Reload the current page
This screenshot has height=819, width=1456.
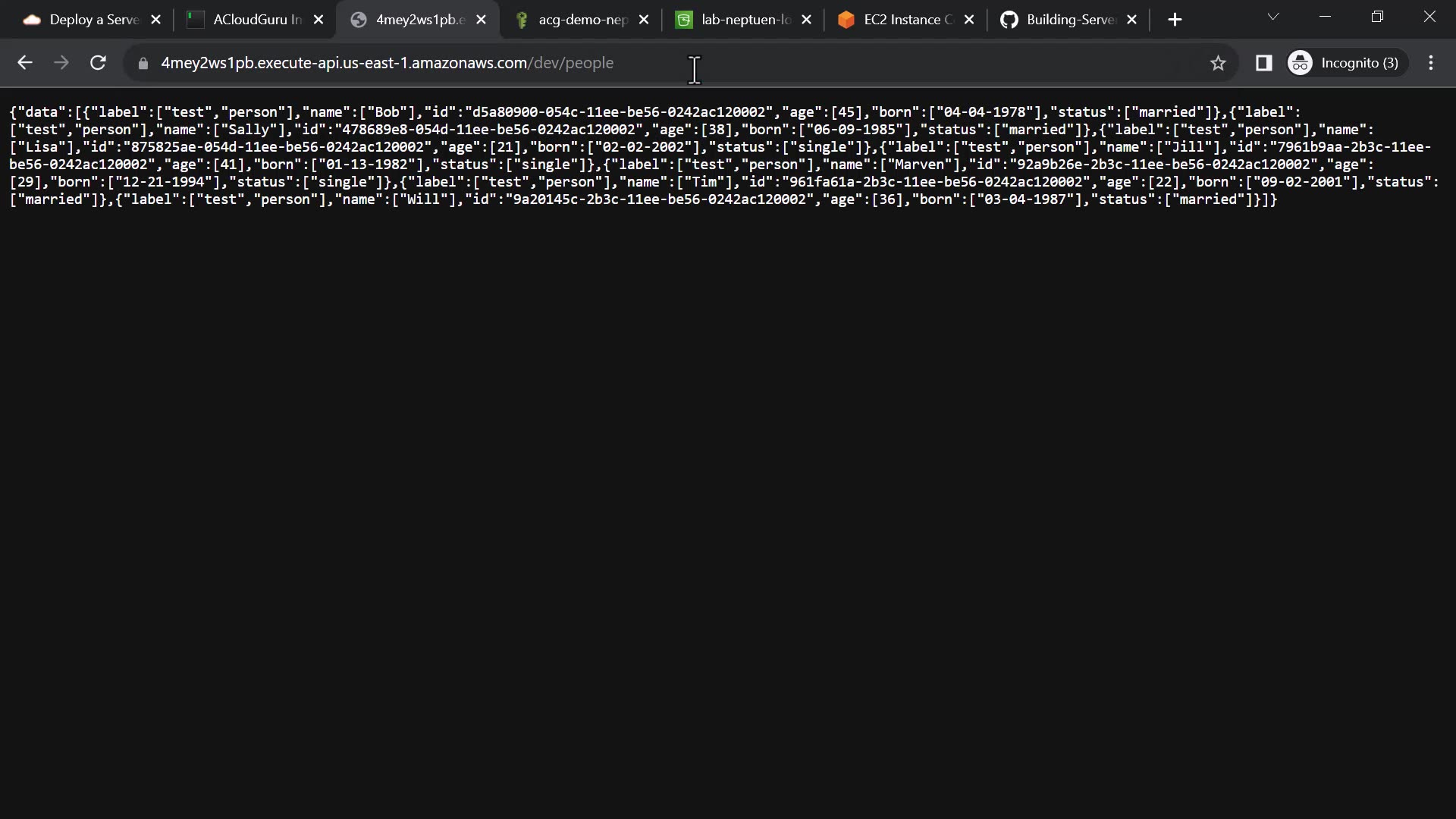pos(98,63)
